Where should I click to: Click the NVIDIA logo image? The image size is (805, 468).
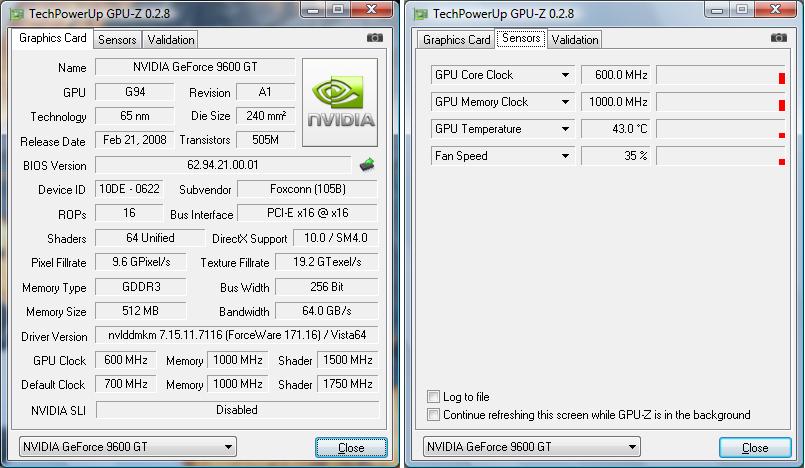340,103
